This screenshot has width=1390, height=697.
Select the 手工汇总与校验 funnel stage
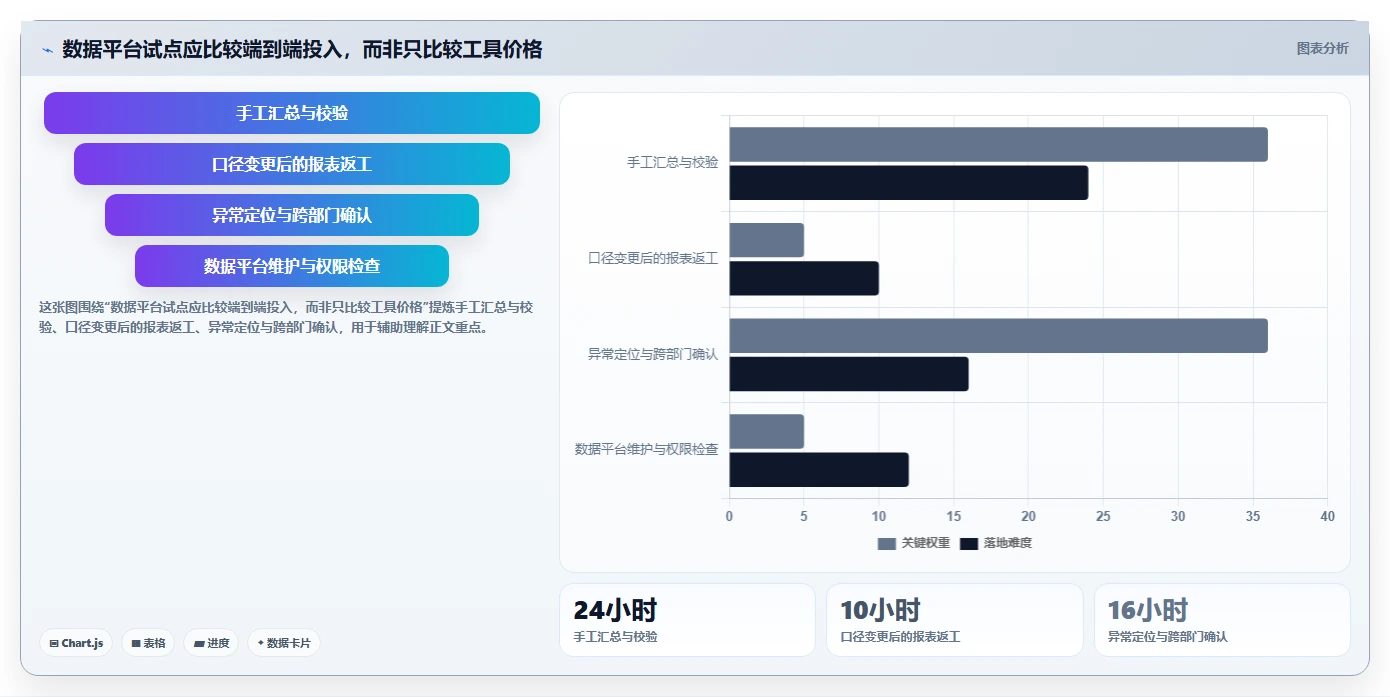click(x=292, y=113)
